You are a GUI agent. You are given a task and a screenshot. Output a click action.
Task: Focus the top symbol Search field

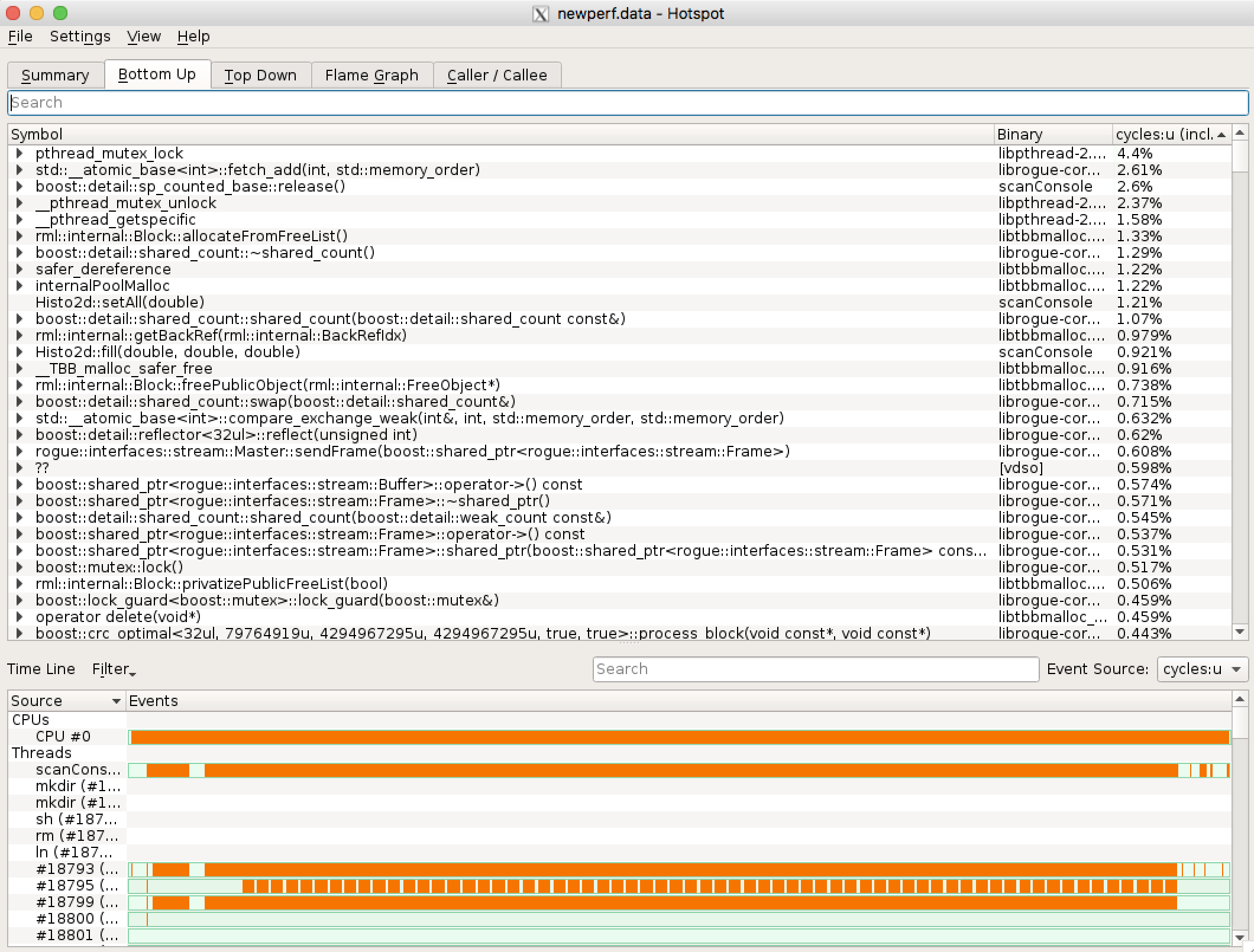(627, 103)
